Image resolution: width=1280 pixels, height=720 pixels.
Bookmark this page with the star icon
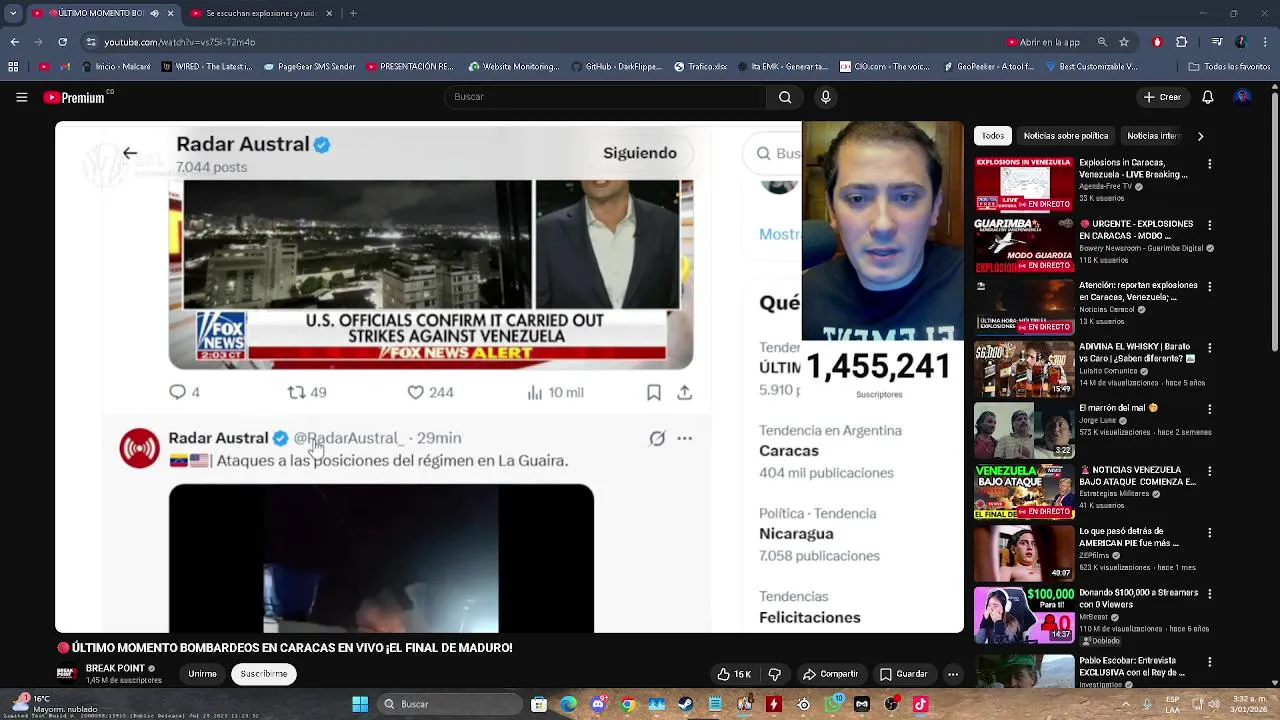tap(1124, 42)
